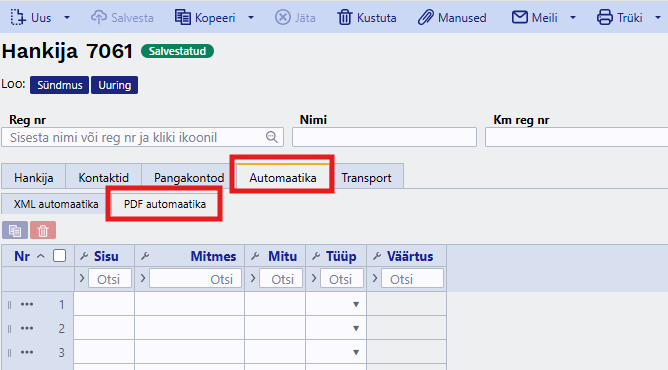
Task: Click the Salvesta save button
Action: [122, 18]
